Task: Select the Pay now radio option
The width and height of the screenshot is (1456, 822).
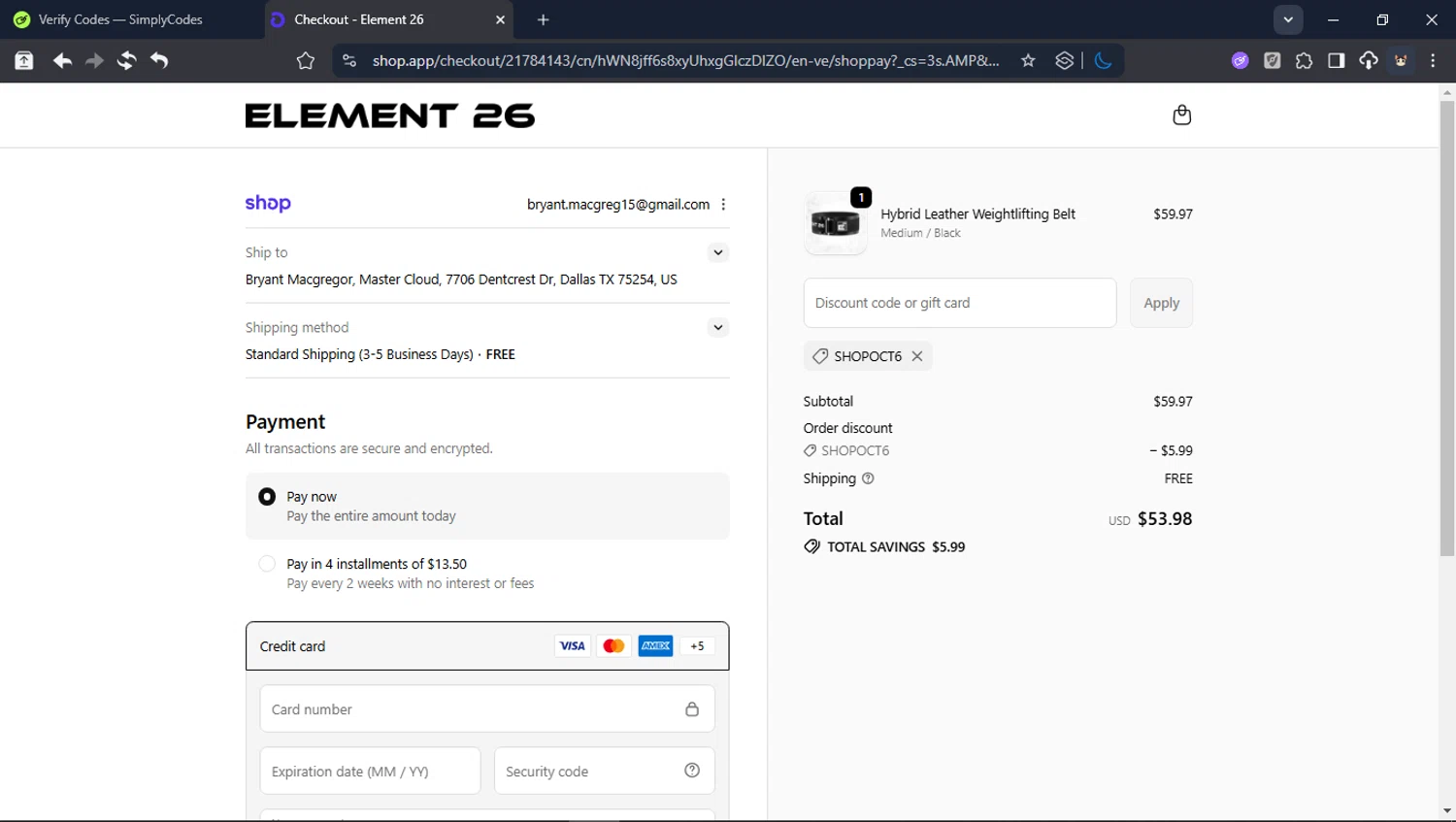Action: pos(267,497)
